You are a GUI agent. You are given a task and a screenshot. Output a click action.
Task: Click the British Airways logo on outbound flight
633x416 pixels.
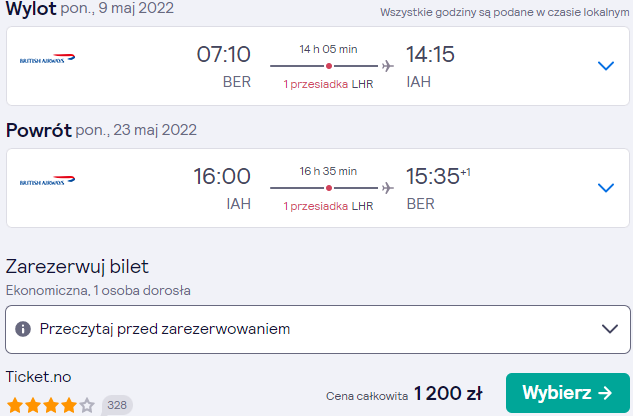point(47,59)
